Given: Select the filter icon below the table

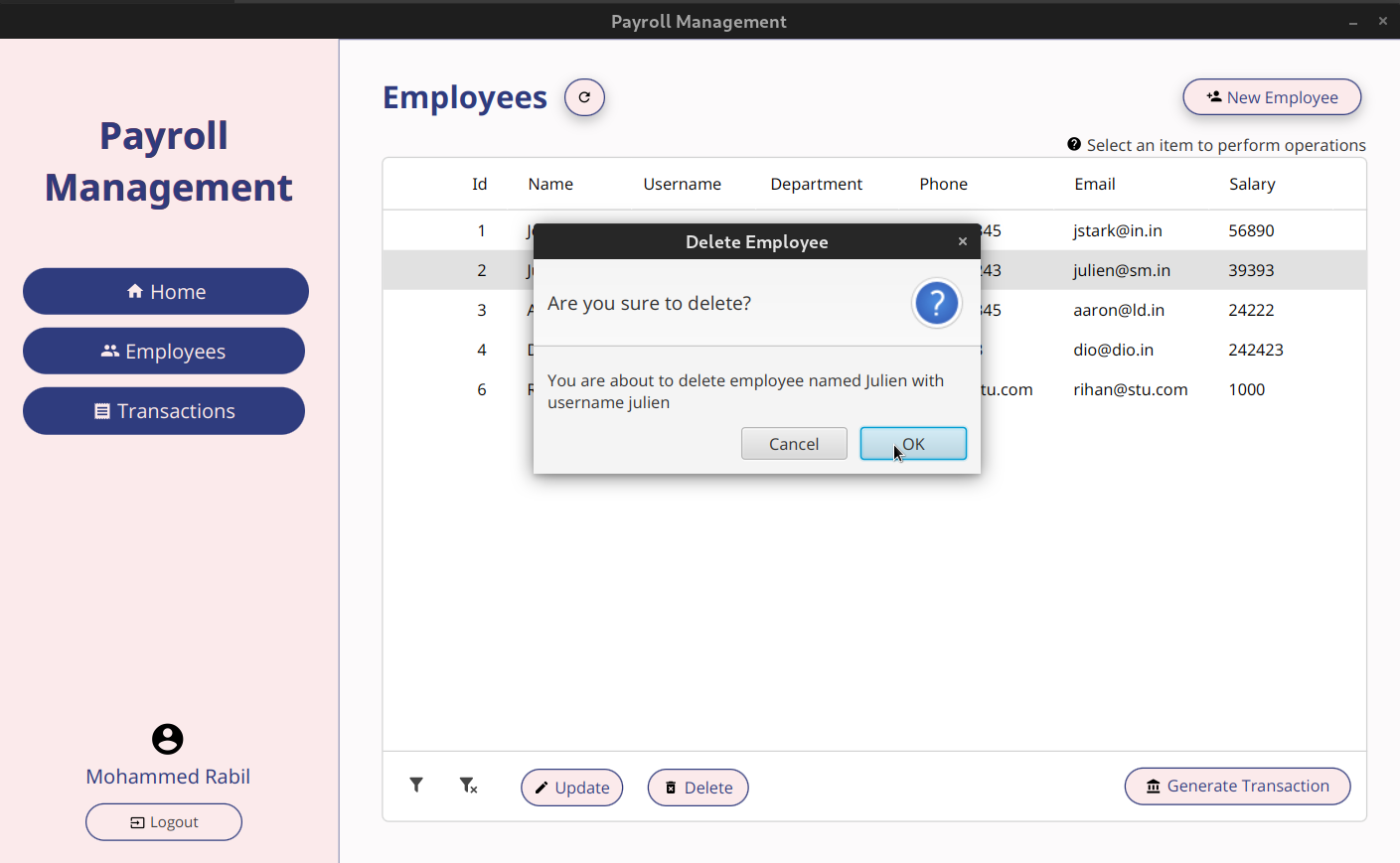Looking at the screenshot, I should pyautogui.click(x=416, y=785).
